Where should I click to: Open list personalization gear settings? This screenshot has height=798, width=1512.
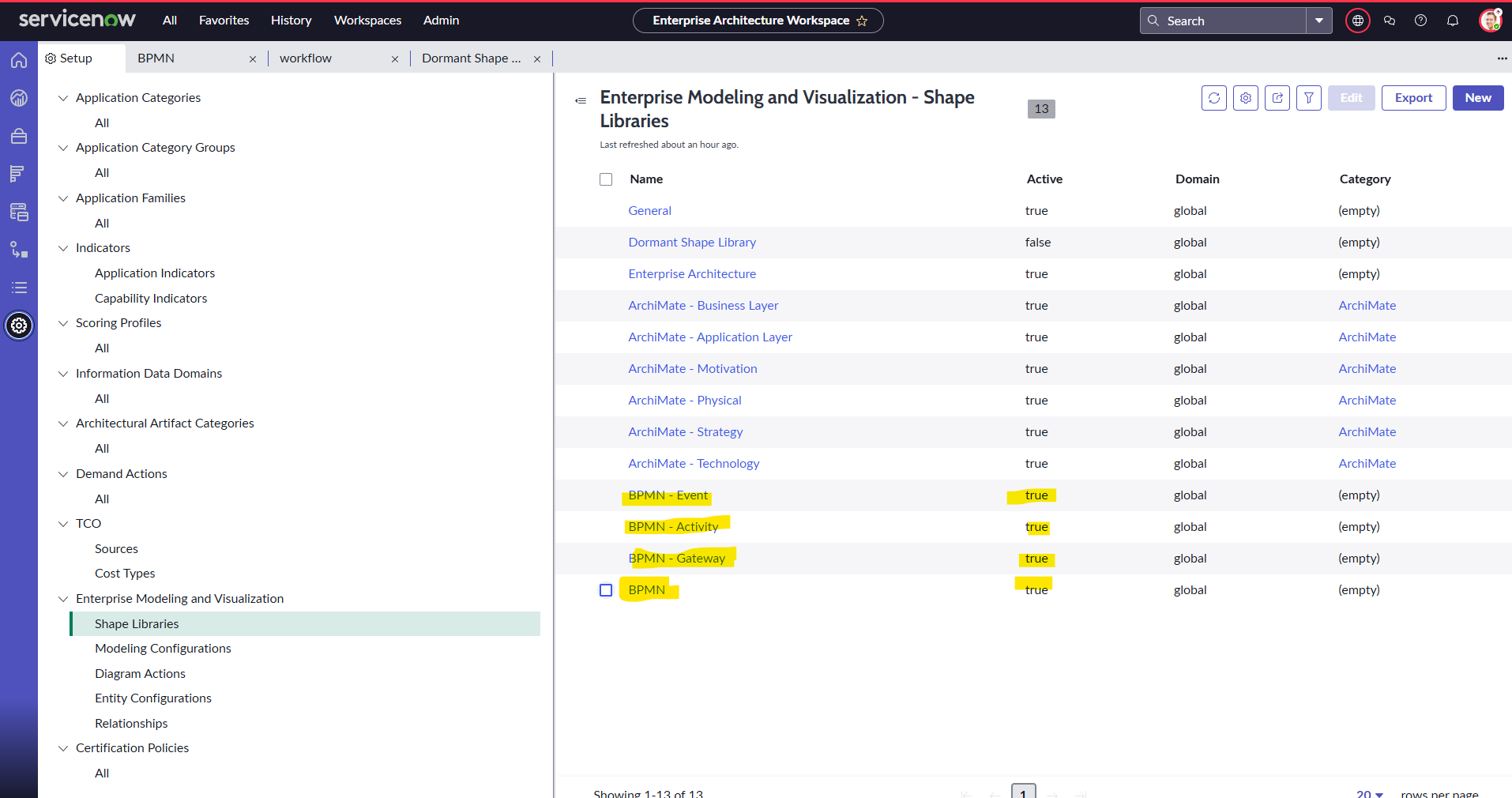coord(1246,98)
